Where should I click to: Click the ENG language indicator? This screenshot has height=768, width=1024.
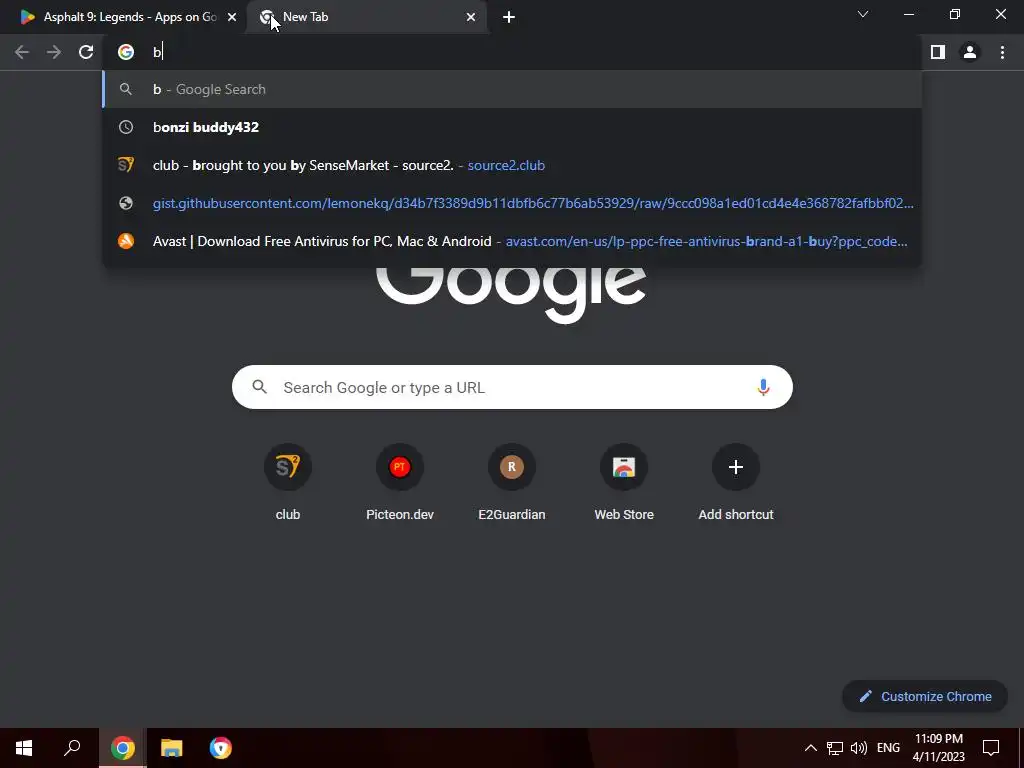(888, 748)
